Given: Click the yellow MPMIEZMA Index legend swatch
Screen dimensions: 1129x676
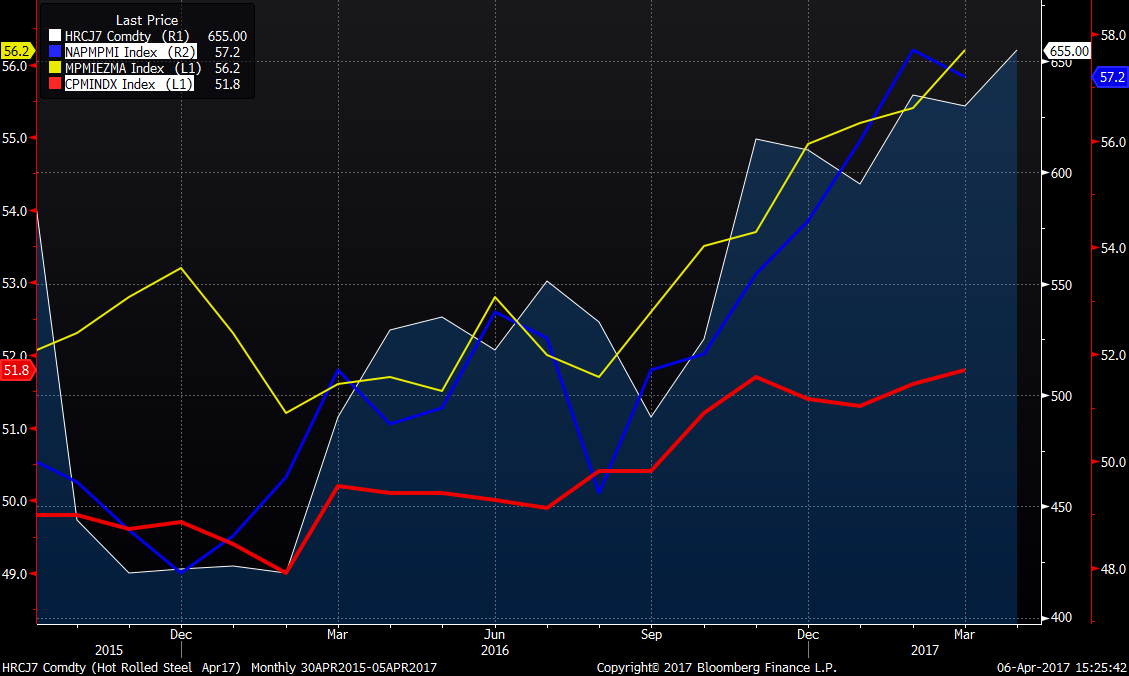Looking at the screenshot, I should click(x=55, y=68).
